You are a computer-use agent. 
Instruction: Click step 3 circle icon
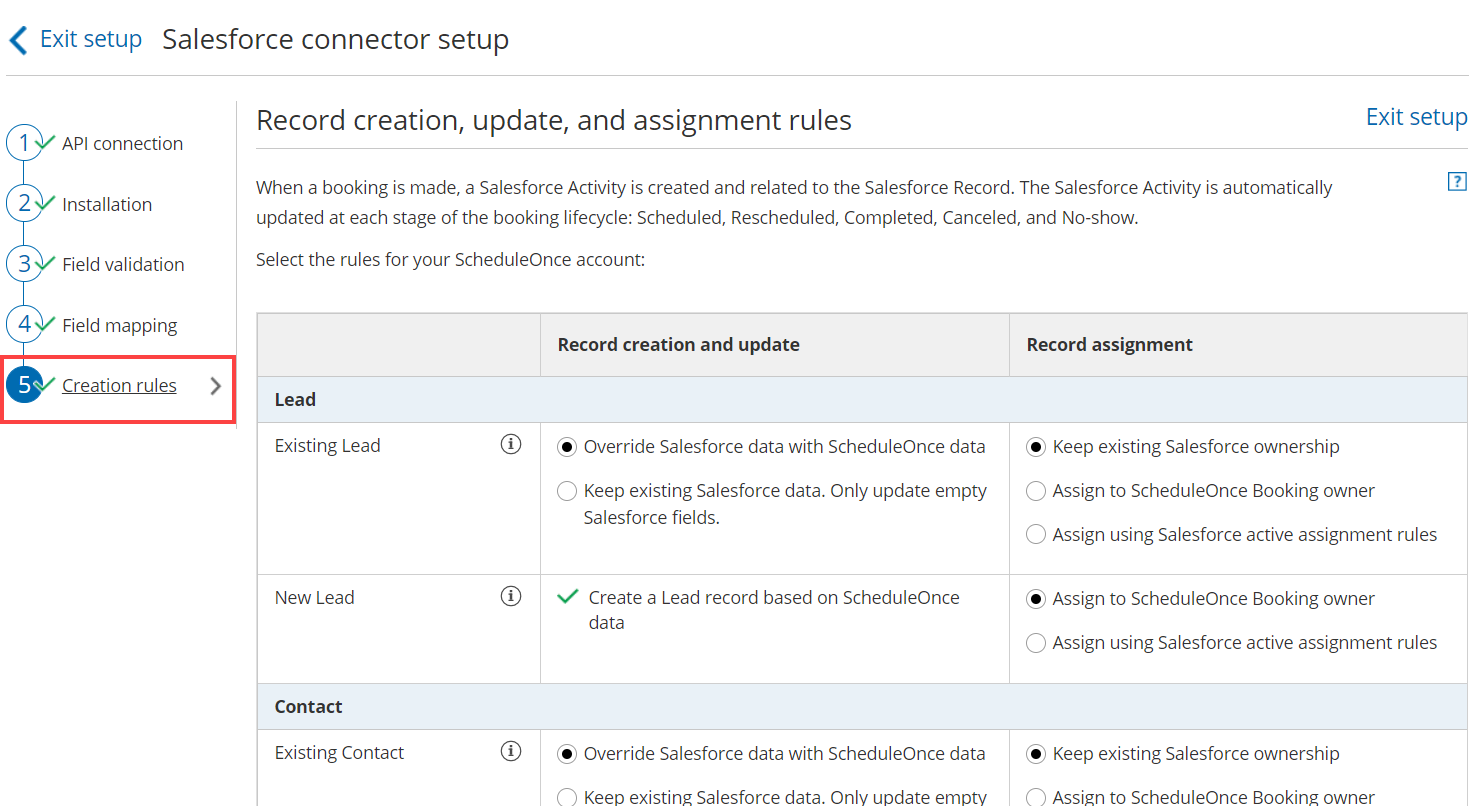coord(24,264)
